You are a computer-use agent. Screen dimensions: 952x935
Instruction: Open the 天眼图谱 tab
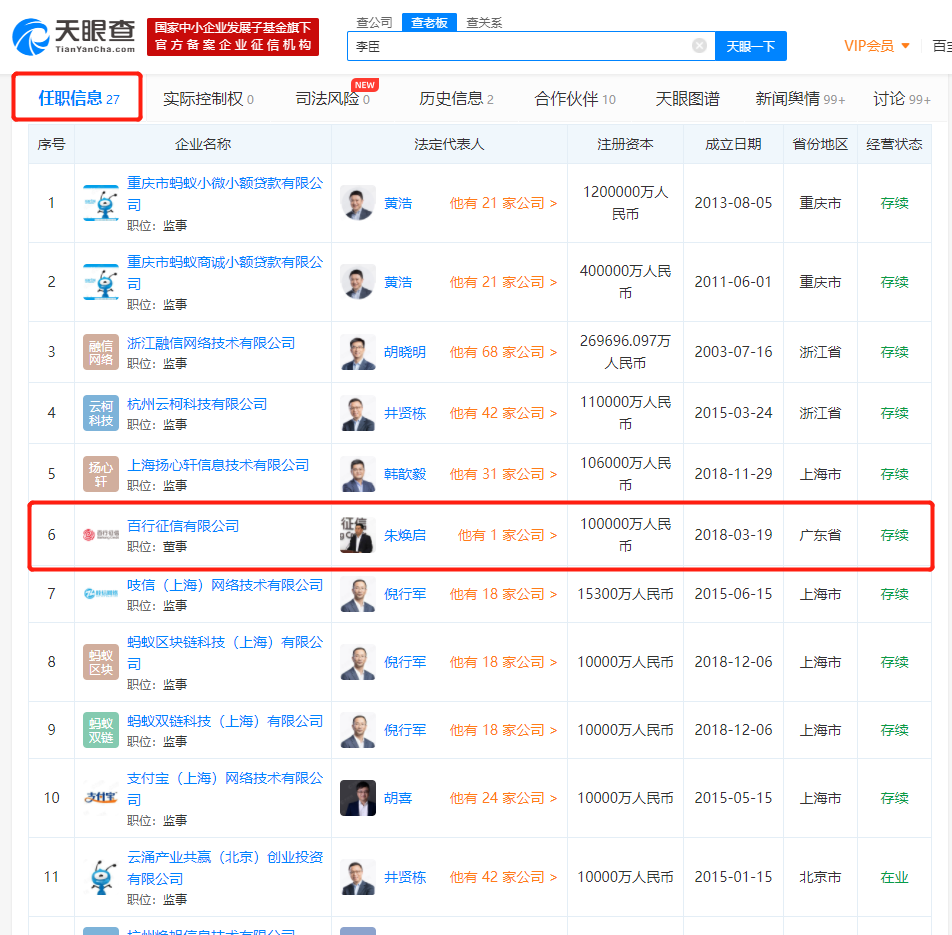click(x=687, y=98)
